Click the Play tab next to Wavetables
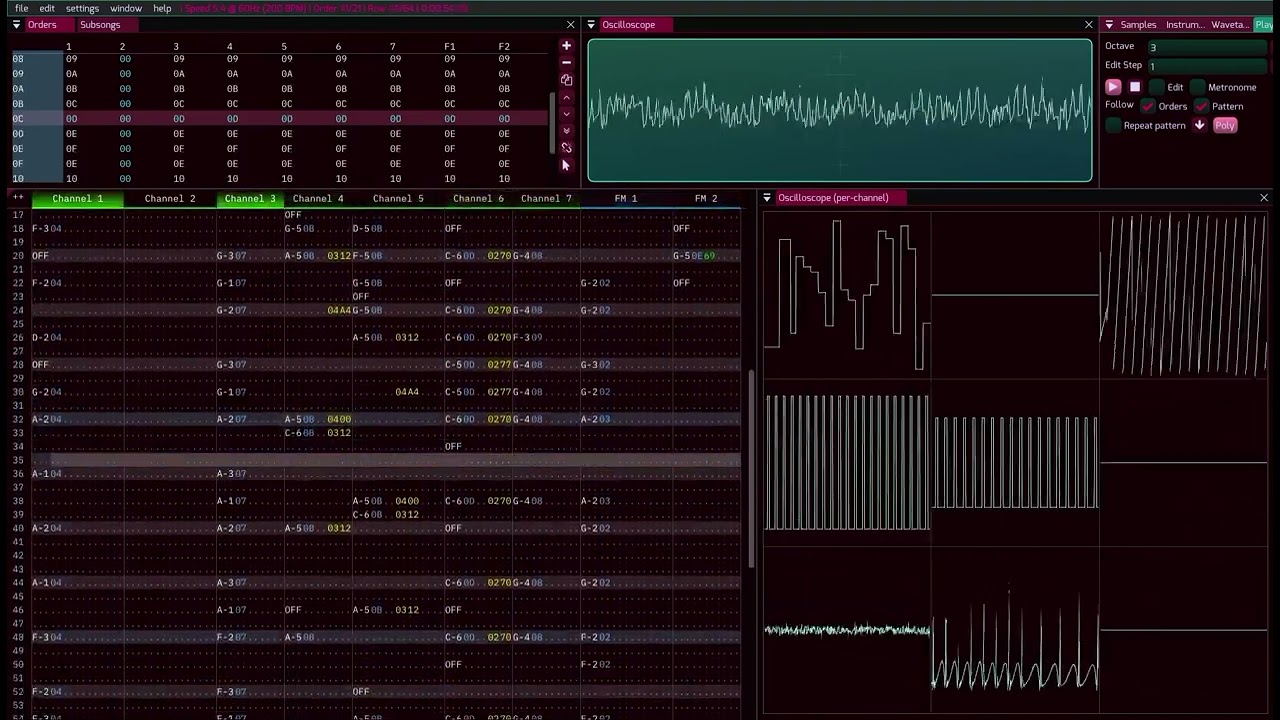 1264,24
